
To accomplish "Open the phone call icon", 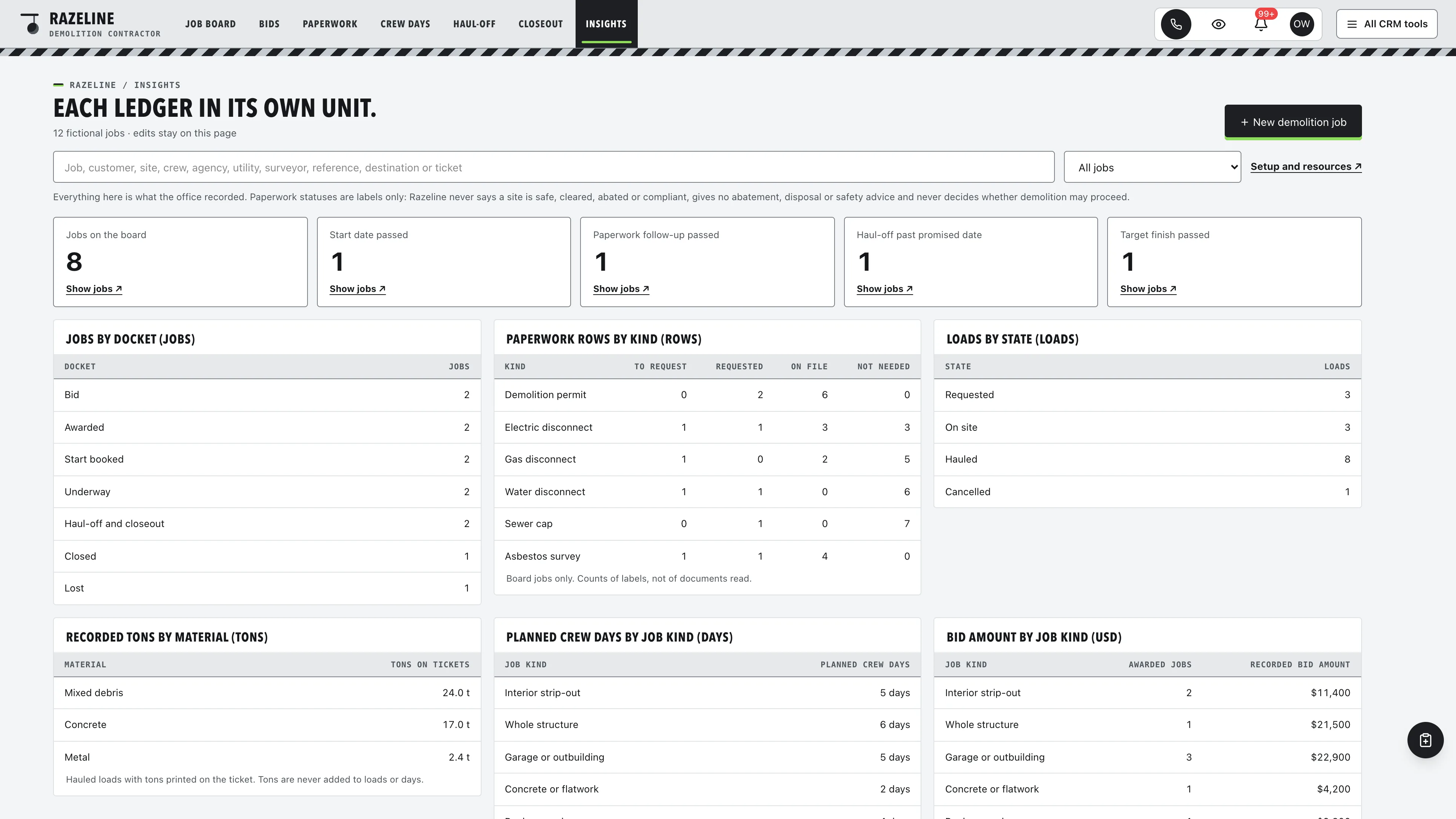I will click(x=1176, y=24).
